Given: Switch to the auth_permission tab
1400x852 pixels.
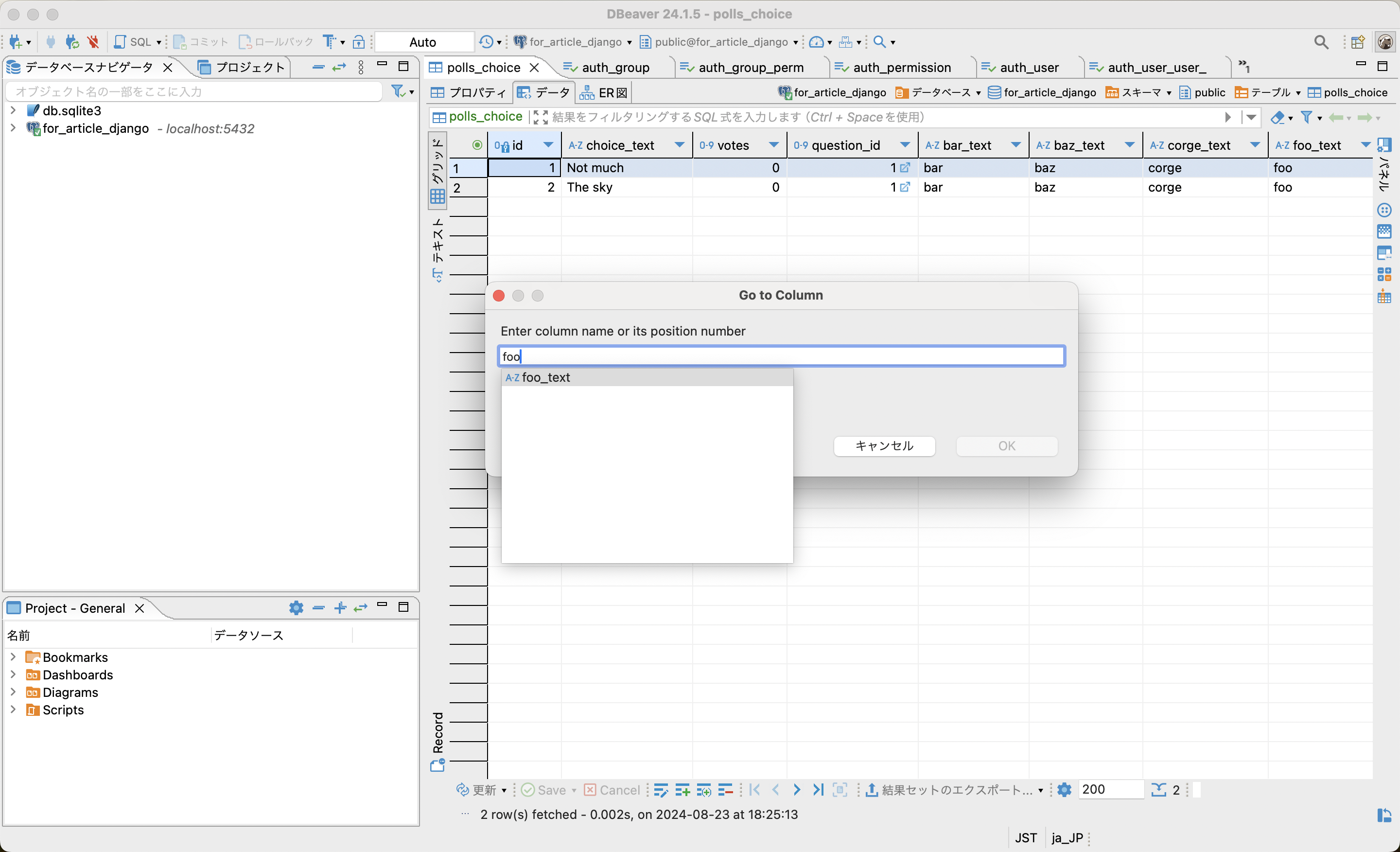Looking at the screenshot, I should [902, 67].
